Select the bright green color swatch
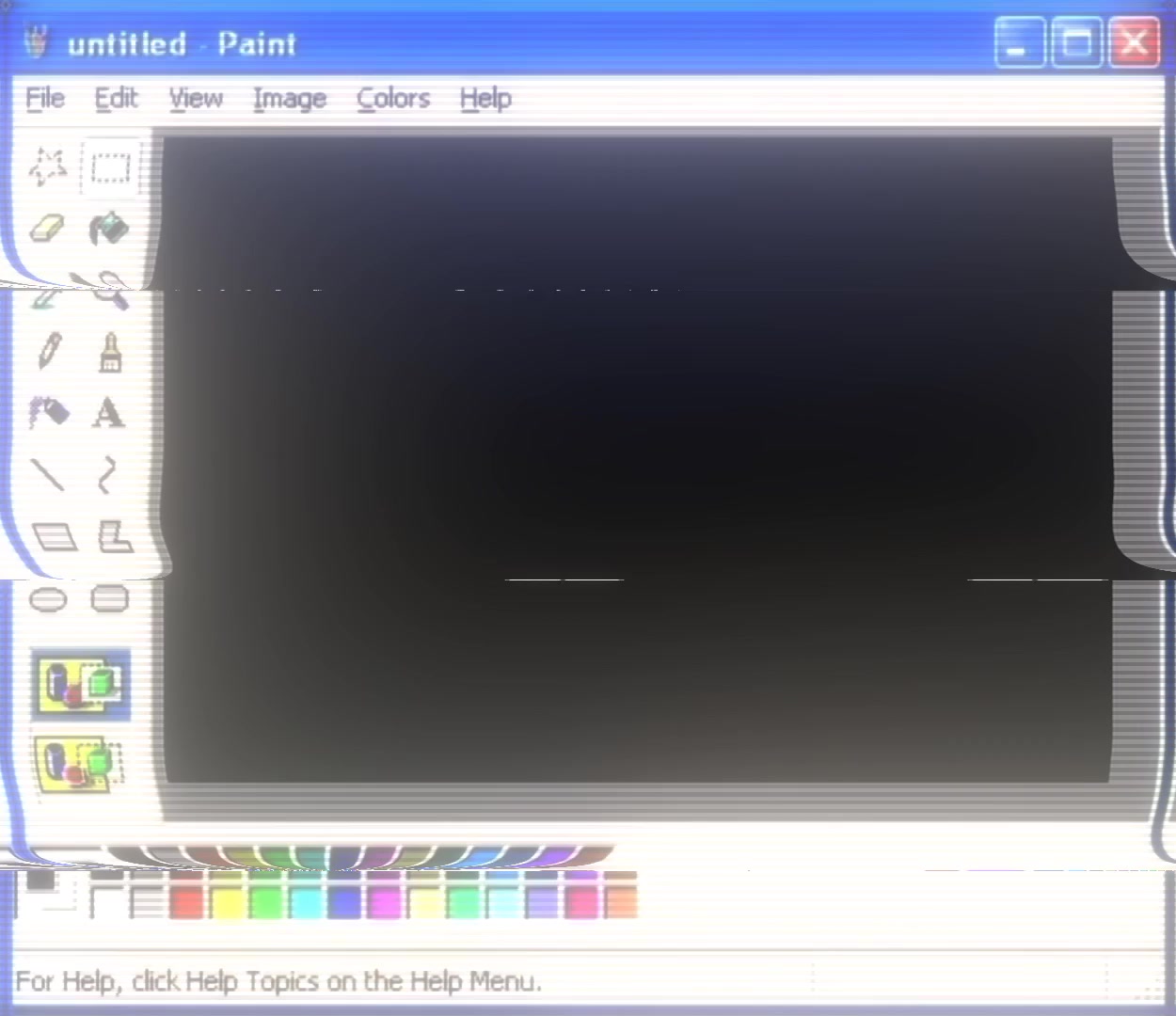Screen dimensions: 1176x1016 (x=265, y=902)
